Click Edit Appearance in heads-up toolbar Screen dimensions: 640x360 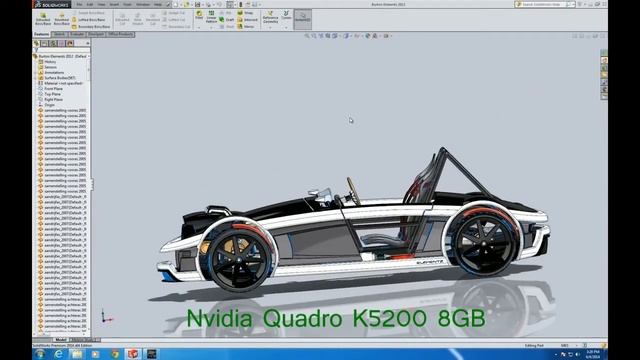(x=368, y=36)
